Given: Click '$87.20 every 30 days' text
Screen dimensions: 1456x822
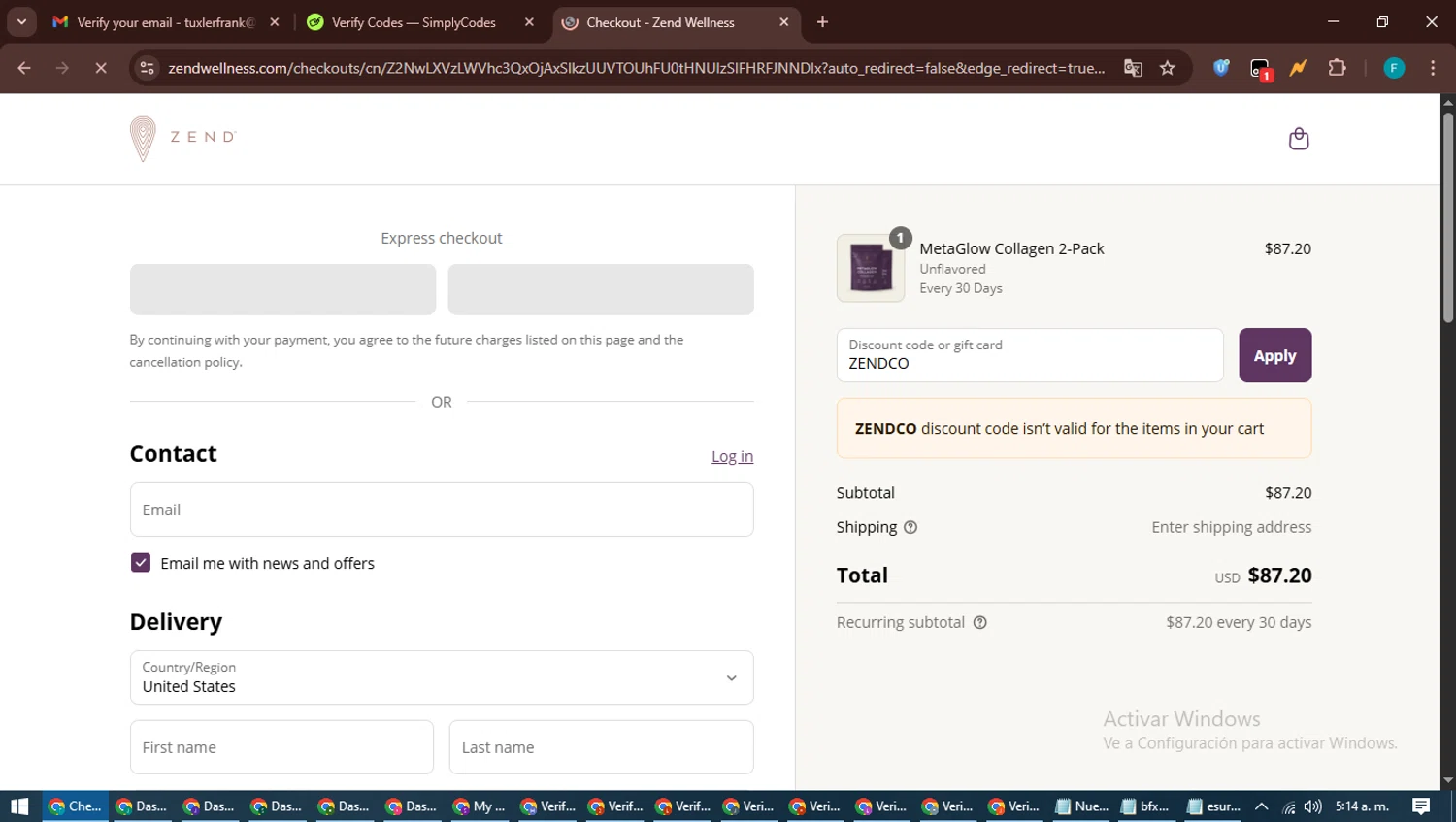Looking at the screenshot, I should coord(1239,622).
